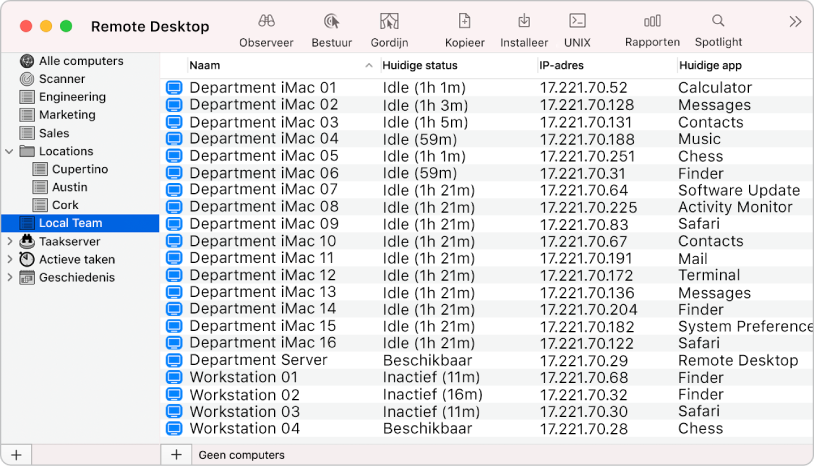
Task: Click the Terminal app cell
Action: (x=709, y=275)
